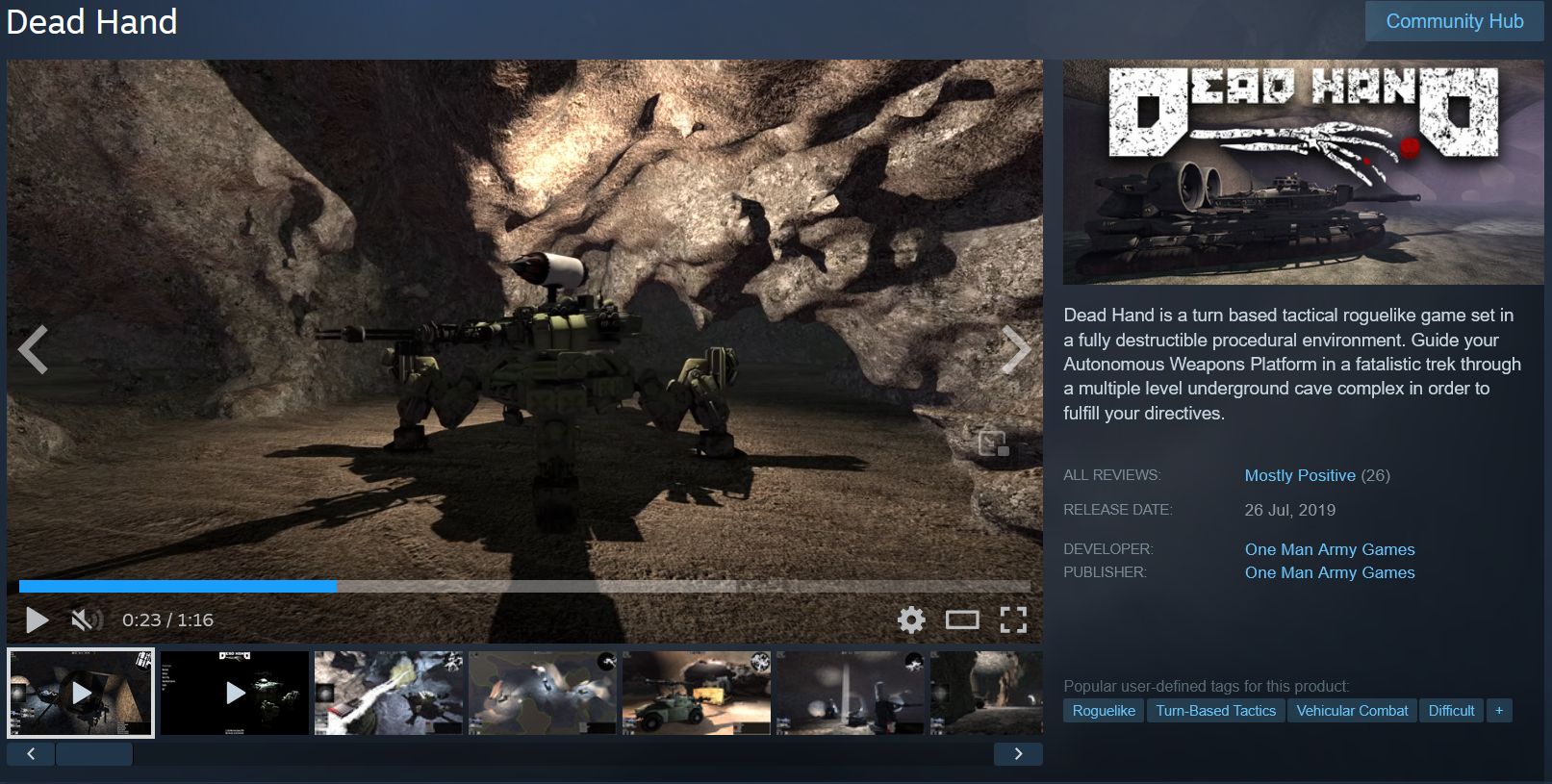
Task: Click the release date 26 Jul, 2019
Action: [1289, 510]
